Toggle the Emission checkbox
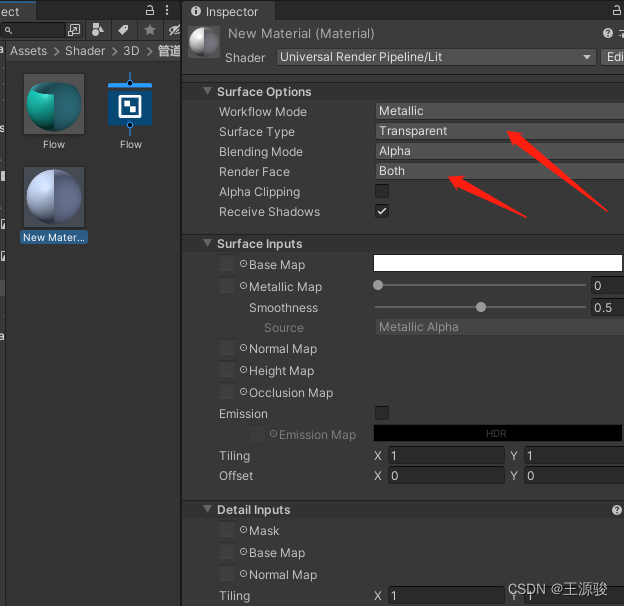624x606 pixels. pos(382,413)
